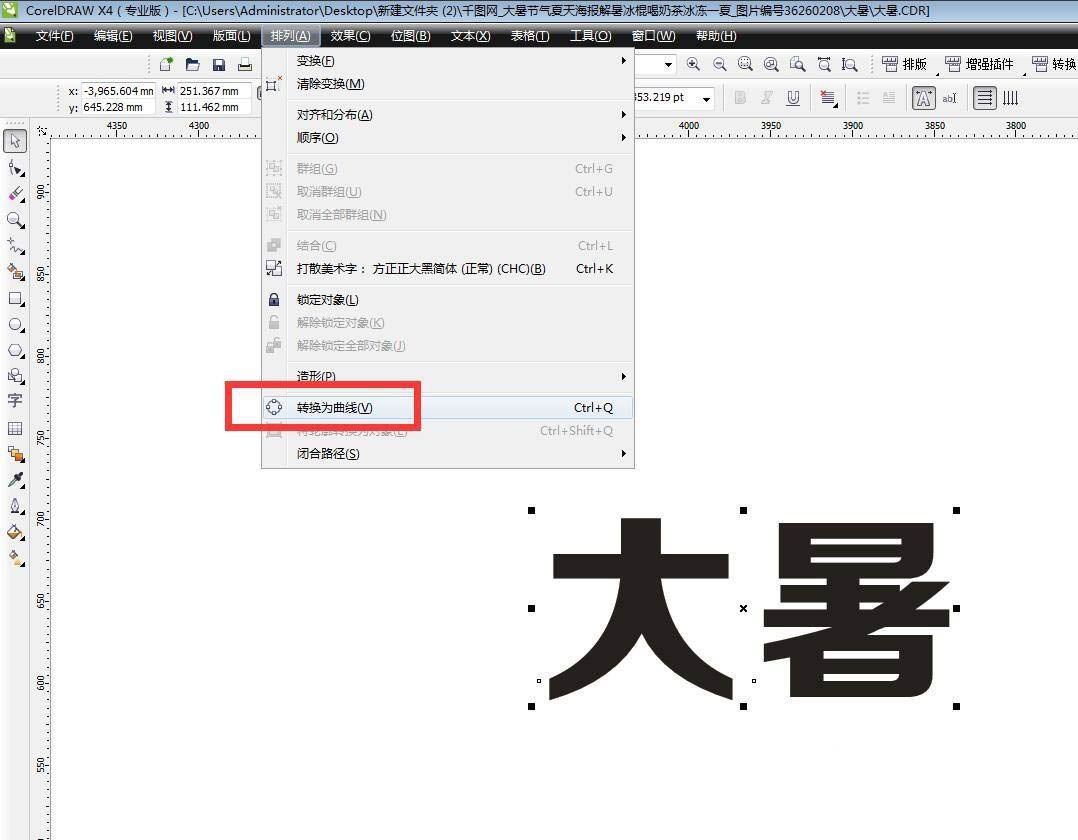This screenshot has height=840, width=1078.
Task: Click the fill color swatch at toolbox bottom
Action: click(x=14, y=533)
